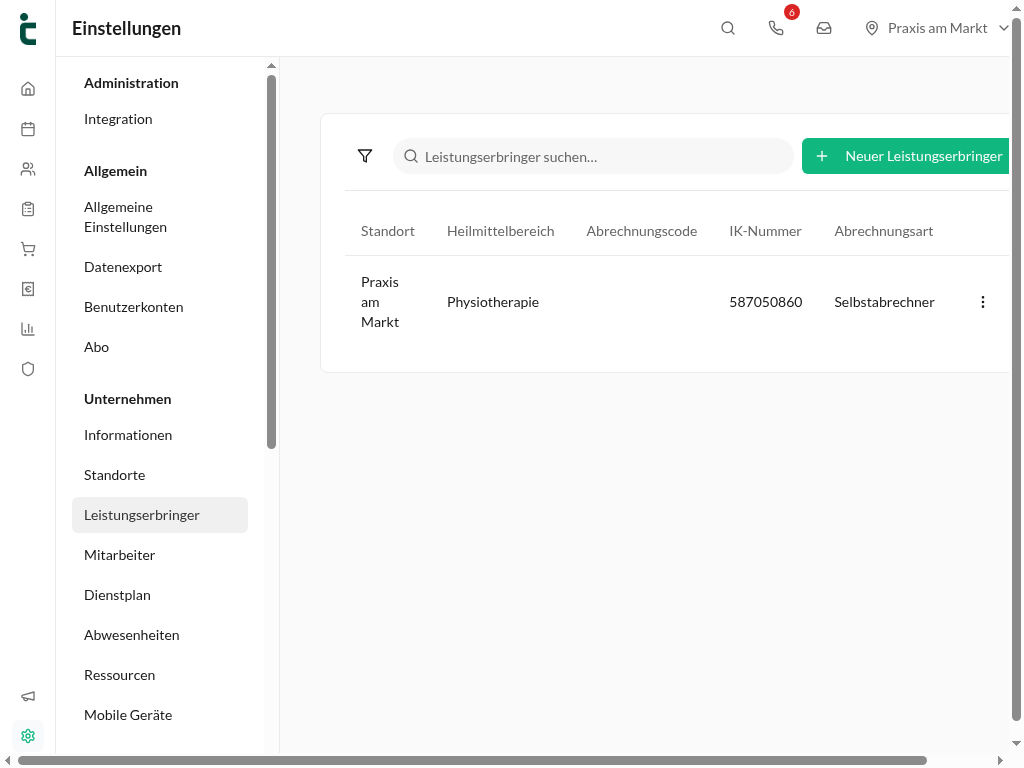
Task: Click the horizontal scrollbar right arrow
Action: (x=1000, y=760)
